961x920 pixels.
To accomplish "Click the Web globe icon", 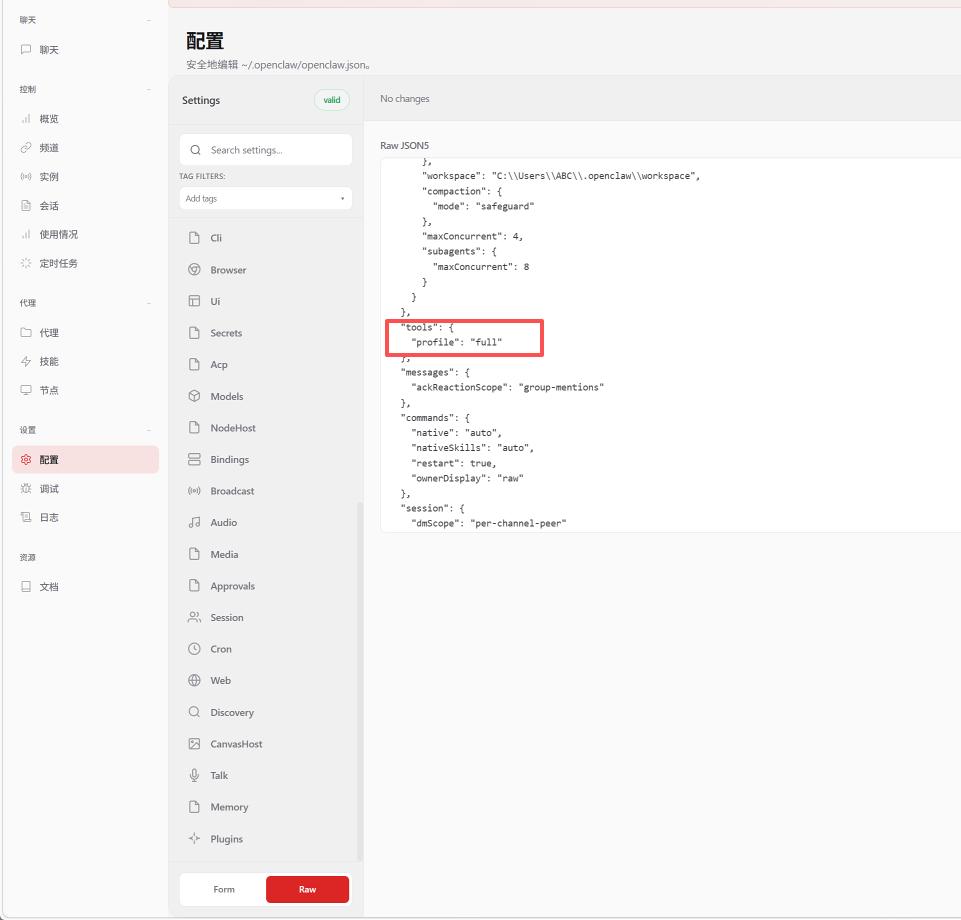I will pyautogui.click(x=194, y=680).
